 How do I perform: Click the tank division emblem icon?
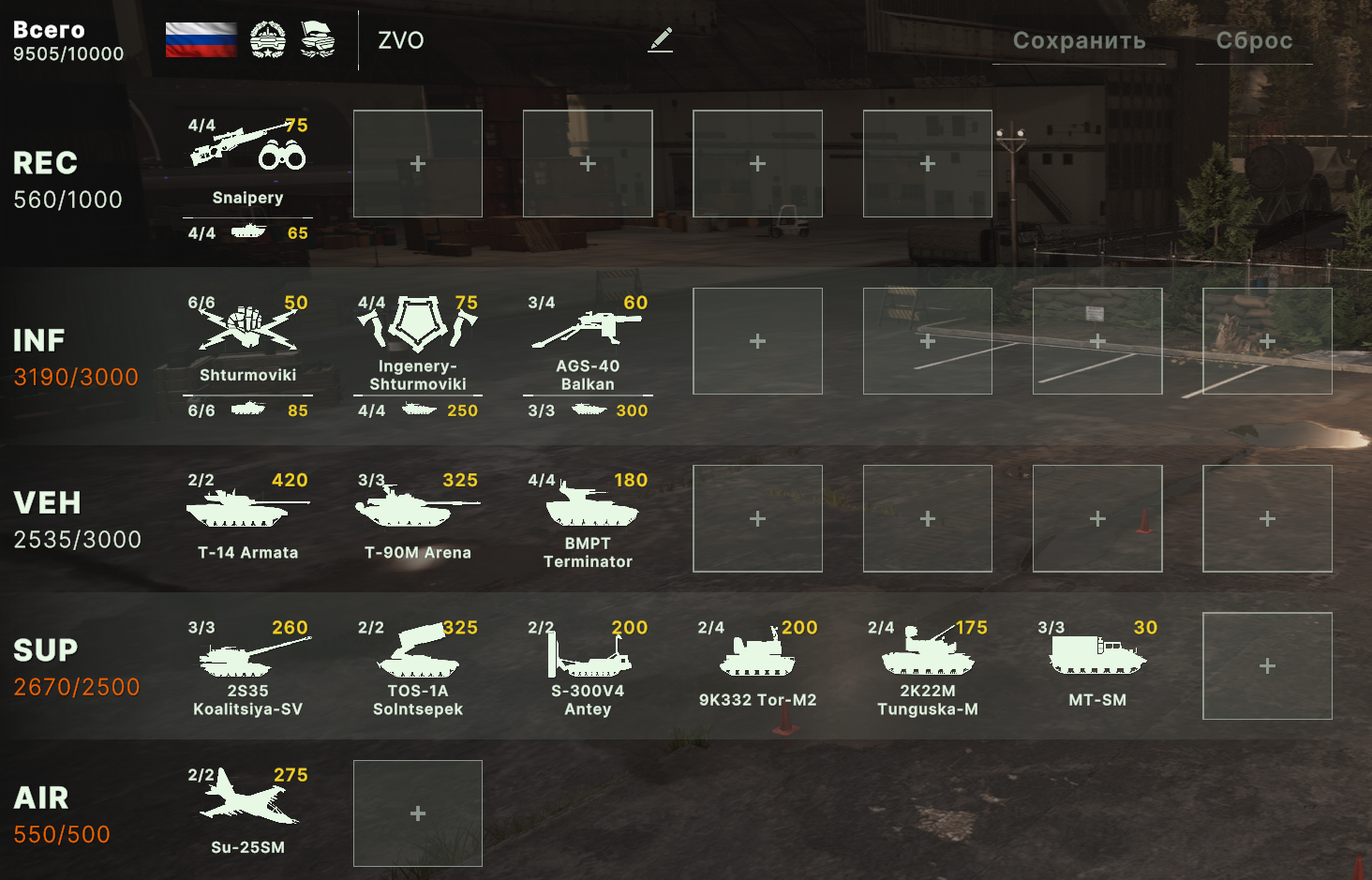coord(268,40)
